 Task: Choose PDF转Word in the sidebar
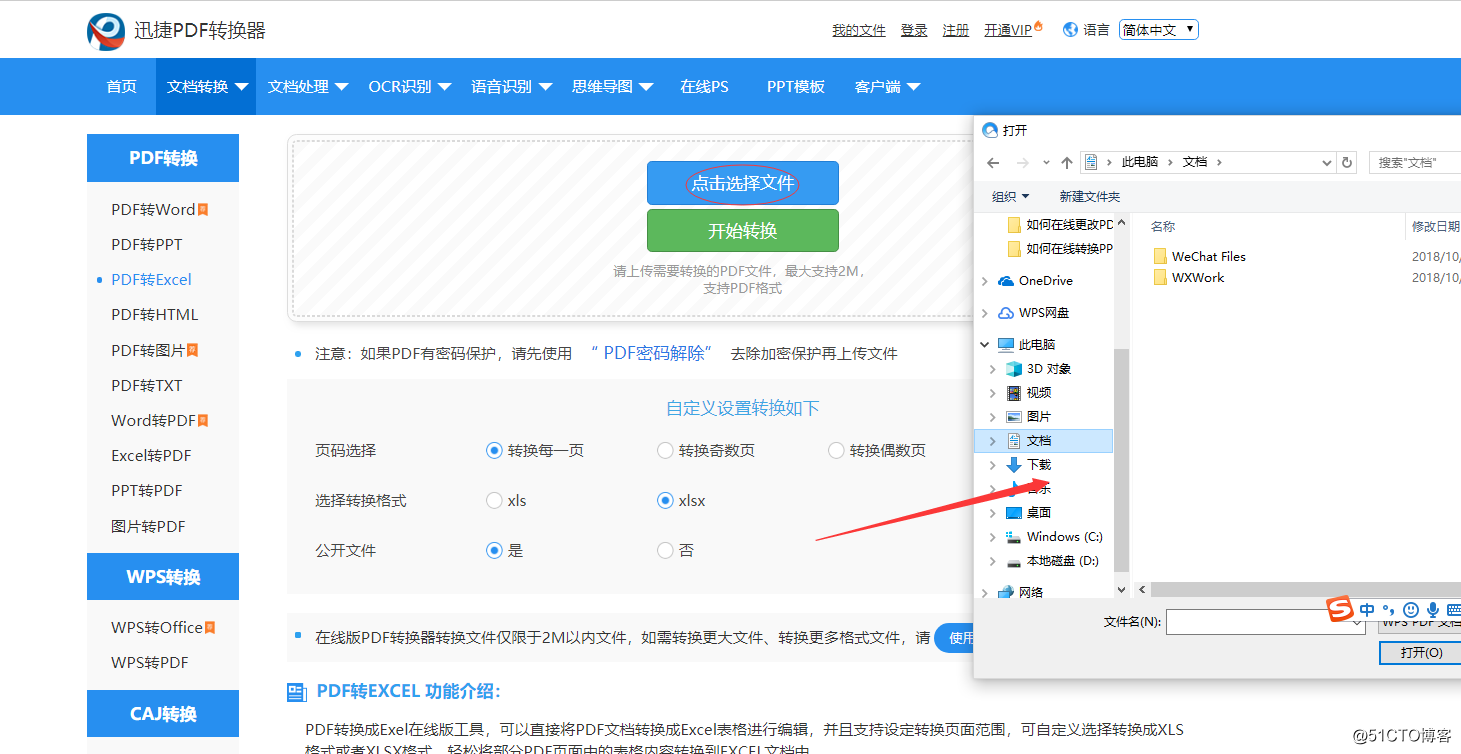pos(153,209)
